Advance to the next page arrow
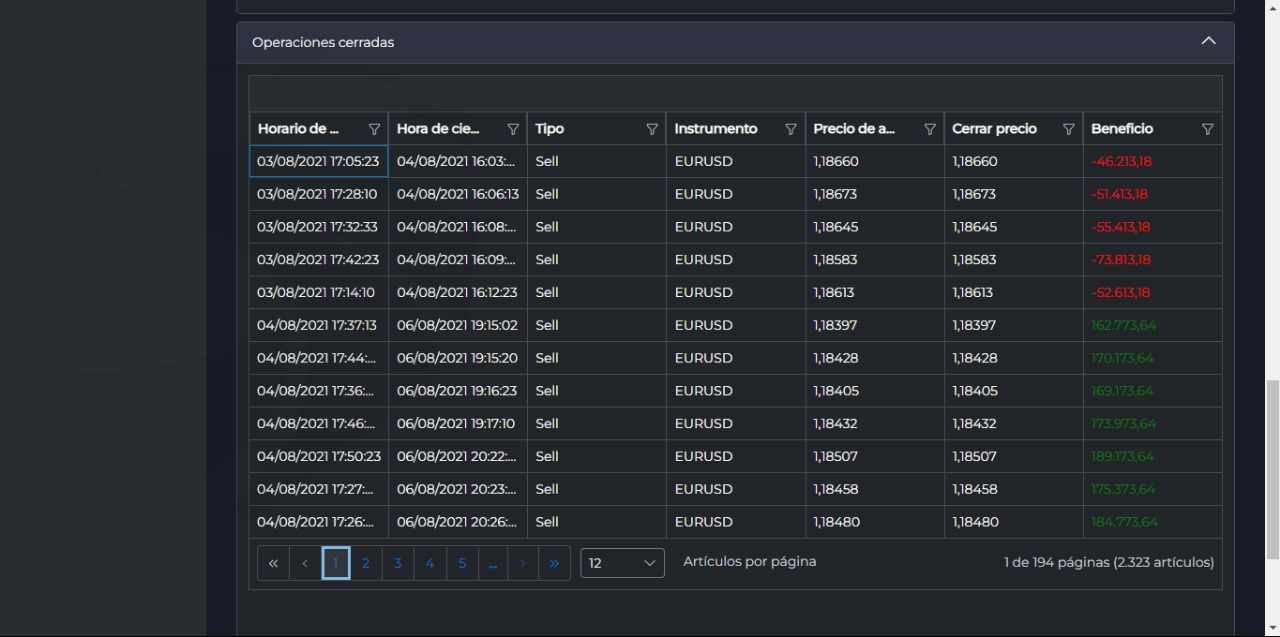Image resolution: width=1280 pixels, height=637 pixels. pos(523,563)
